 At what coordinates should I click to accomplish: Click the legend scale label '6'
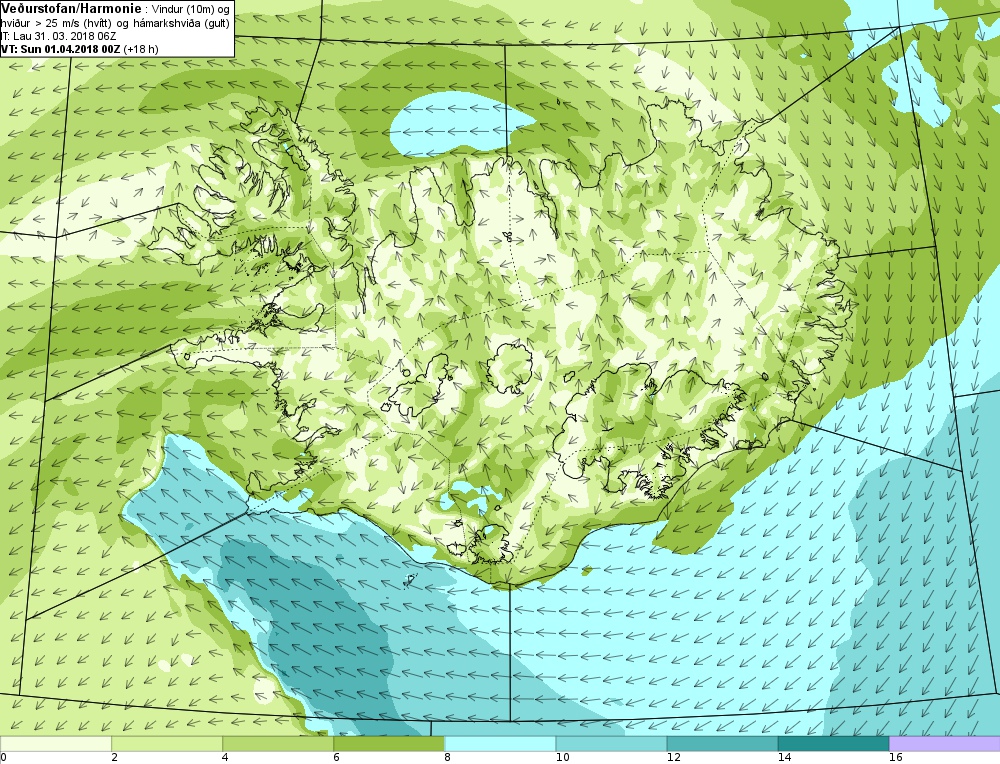tap(336, 758)
